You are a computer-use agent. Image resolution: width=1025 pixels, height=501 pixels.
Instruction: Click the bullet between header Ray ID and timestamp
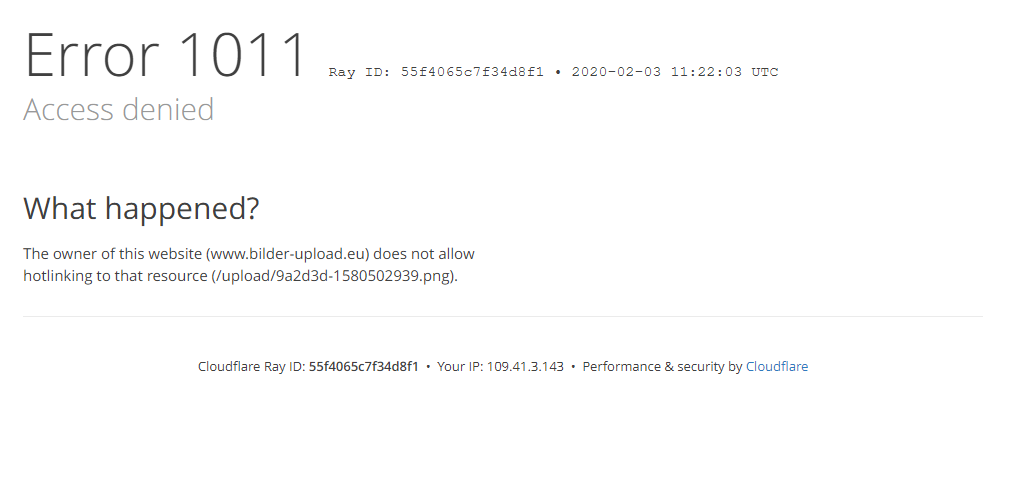click(x=558, y=72)
